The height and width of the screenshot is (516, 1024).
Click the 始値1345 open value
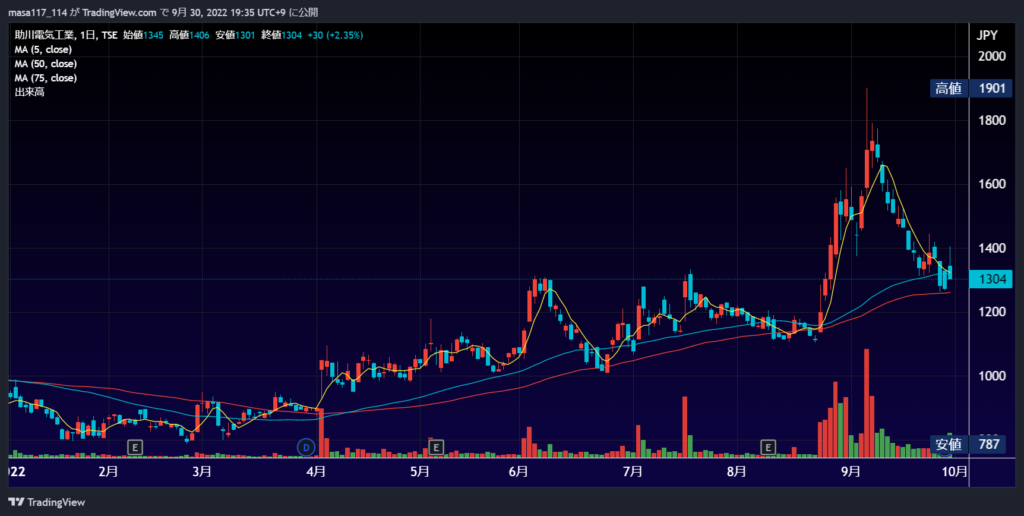click(x=143, y=35)
